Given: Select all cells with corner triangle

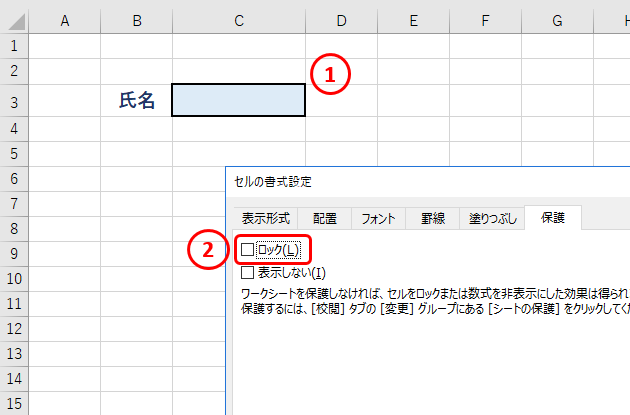Looking at the screenshot, I should coord(14,21).
